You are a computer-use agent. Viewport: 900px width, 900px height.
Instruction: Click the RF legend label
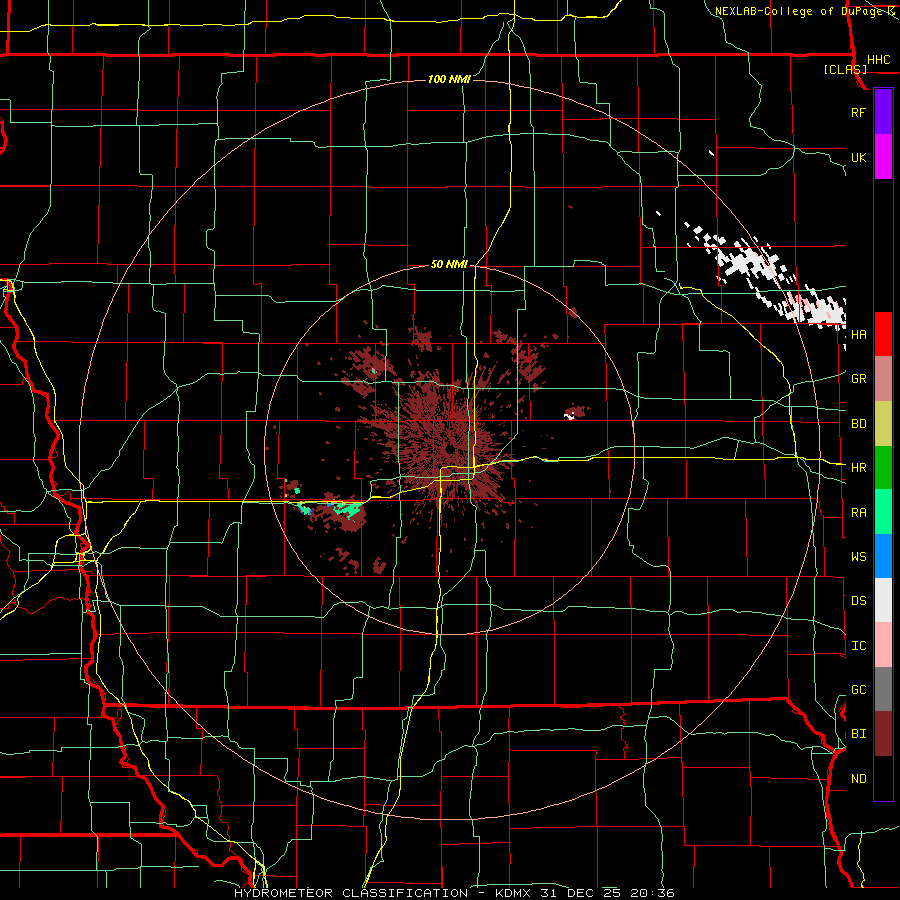click(858, 112)
